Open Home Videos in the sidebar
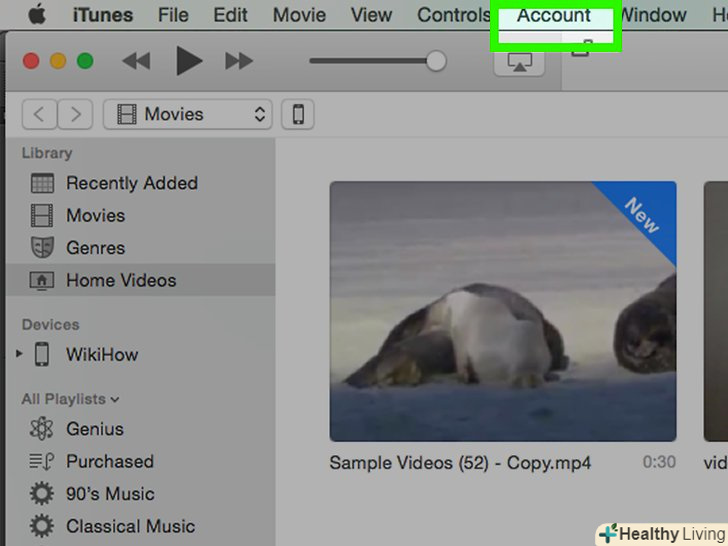728x546 pixels. pyautogui.click(x=120, y=281)
